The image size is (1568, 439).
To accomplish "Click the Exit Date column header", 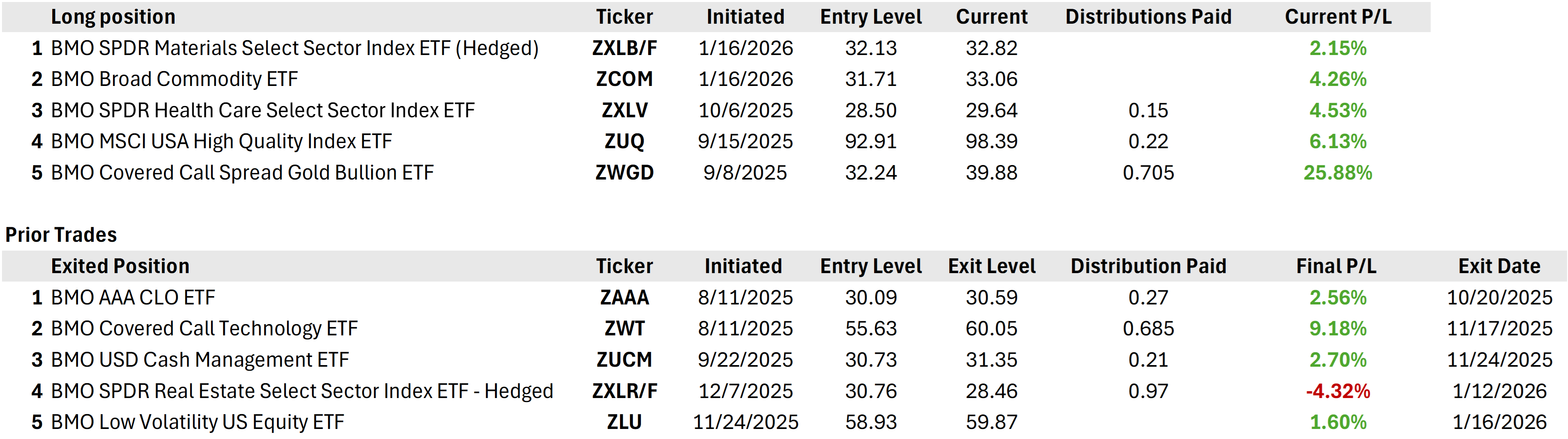I will [x=1499, y=266].
